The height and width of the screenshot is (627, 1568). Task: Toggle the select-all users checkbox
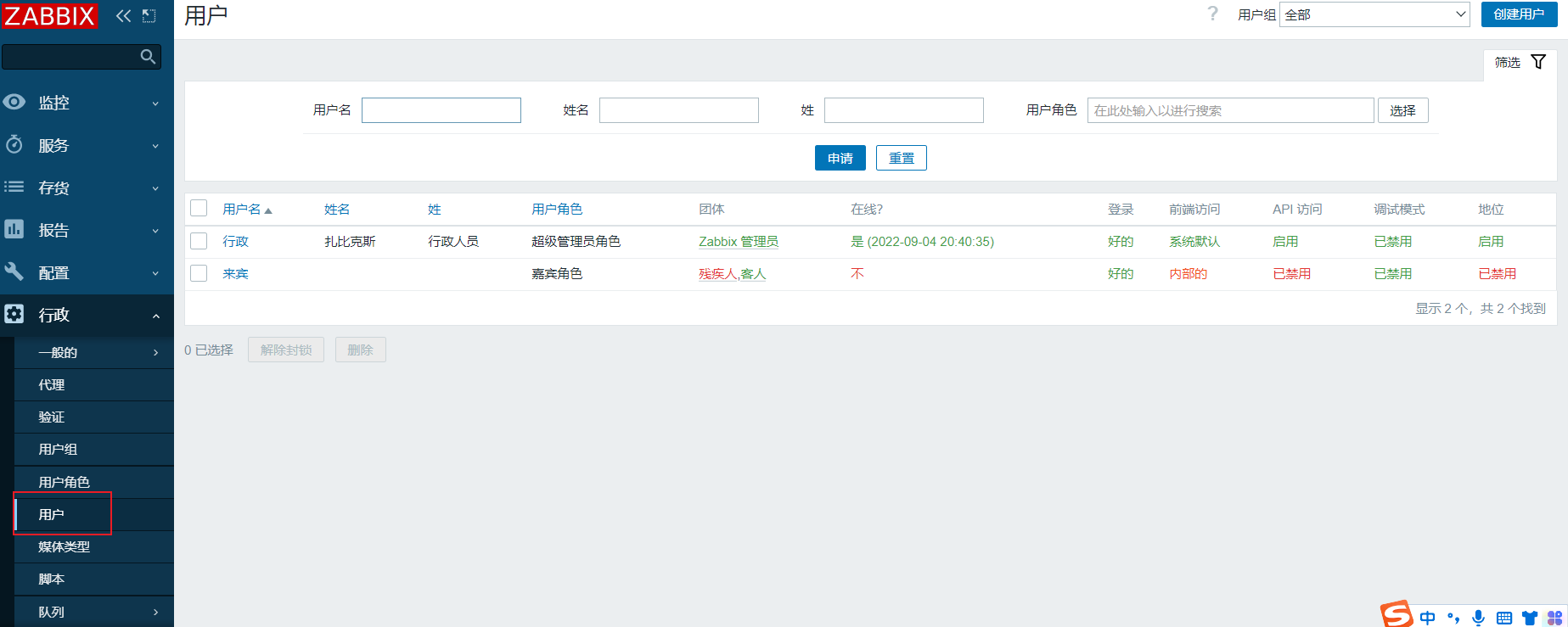199,209
